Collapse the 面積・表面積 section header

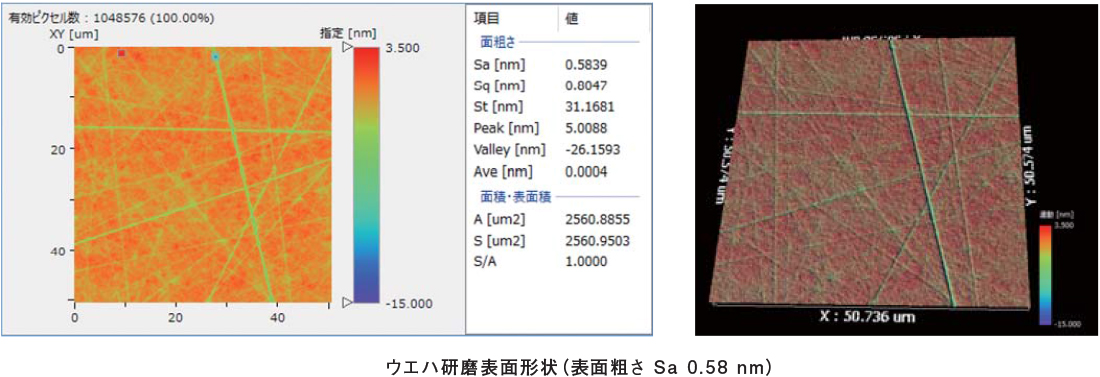pos(515,197)
